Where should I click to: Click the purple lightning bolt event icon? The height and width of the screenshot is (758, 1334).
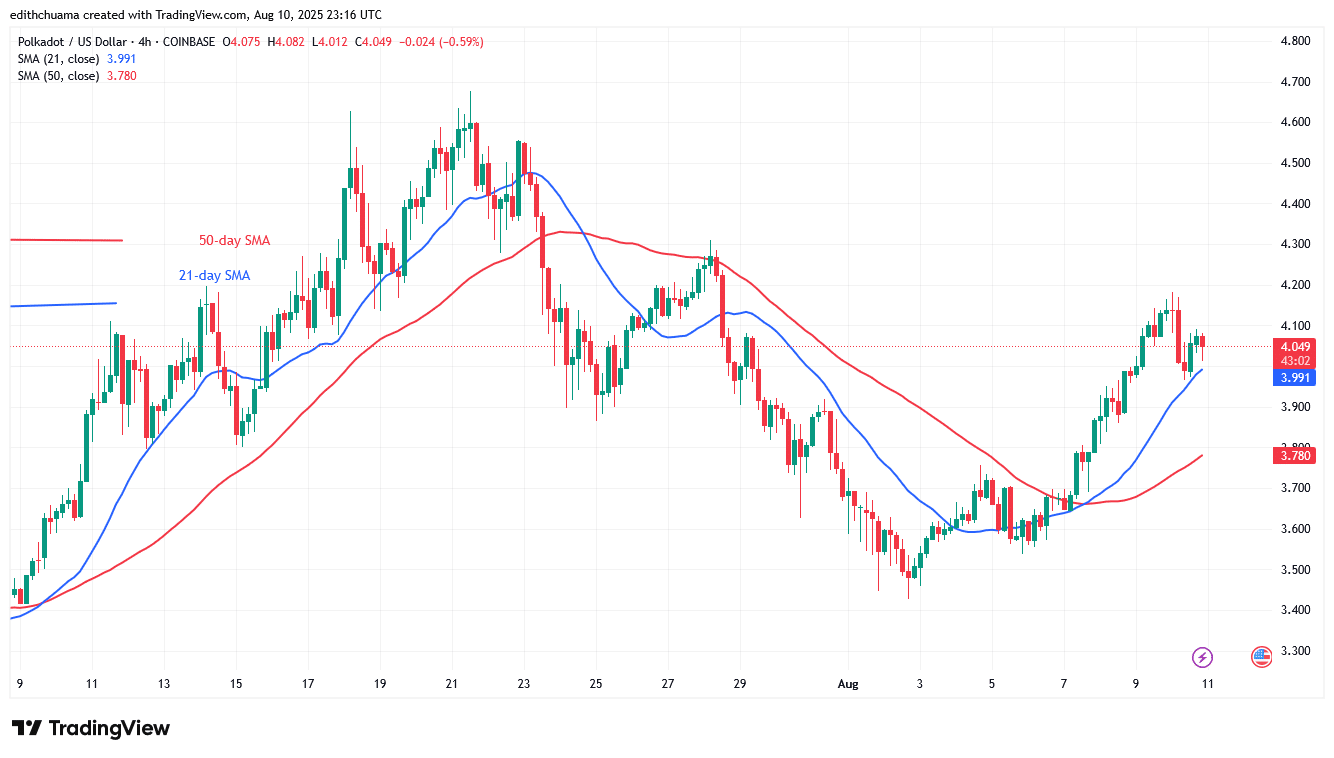(1203, 657)
